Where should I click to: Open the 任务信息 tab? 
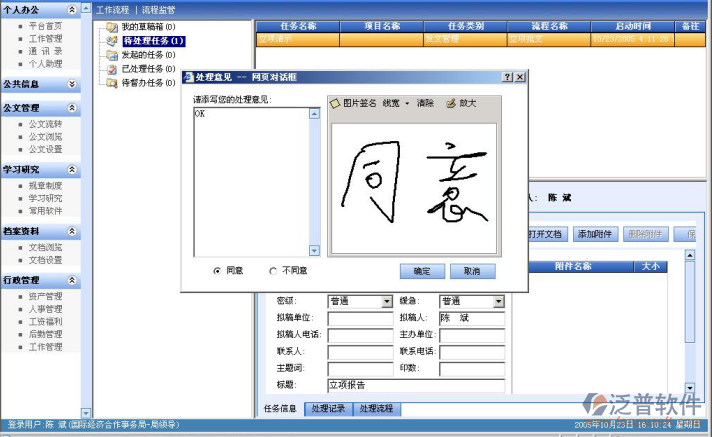point(280,409)
